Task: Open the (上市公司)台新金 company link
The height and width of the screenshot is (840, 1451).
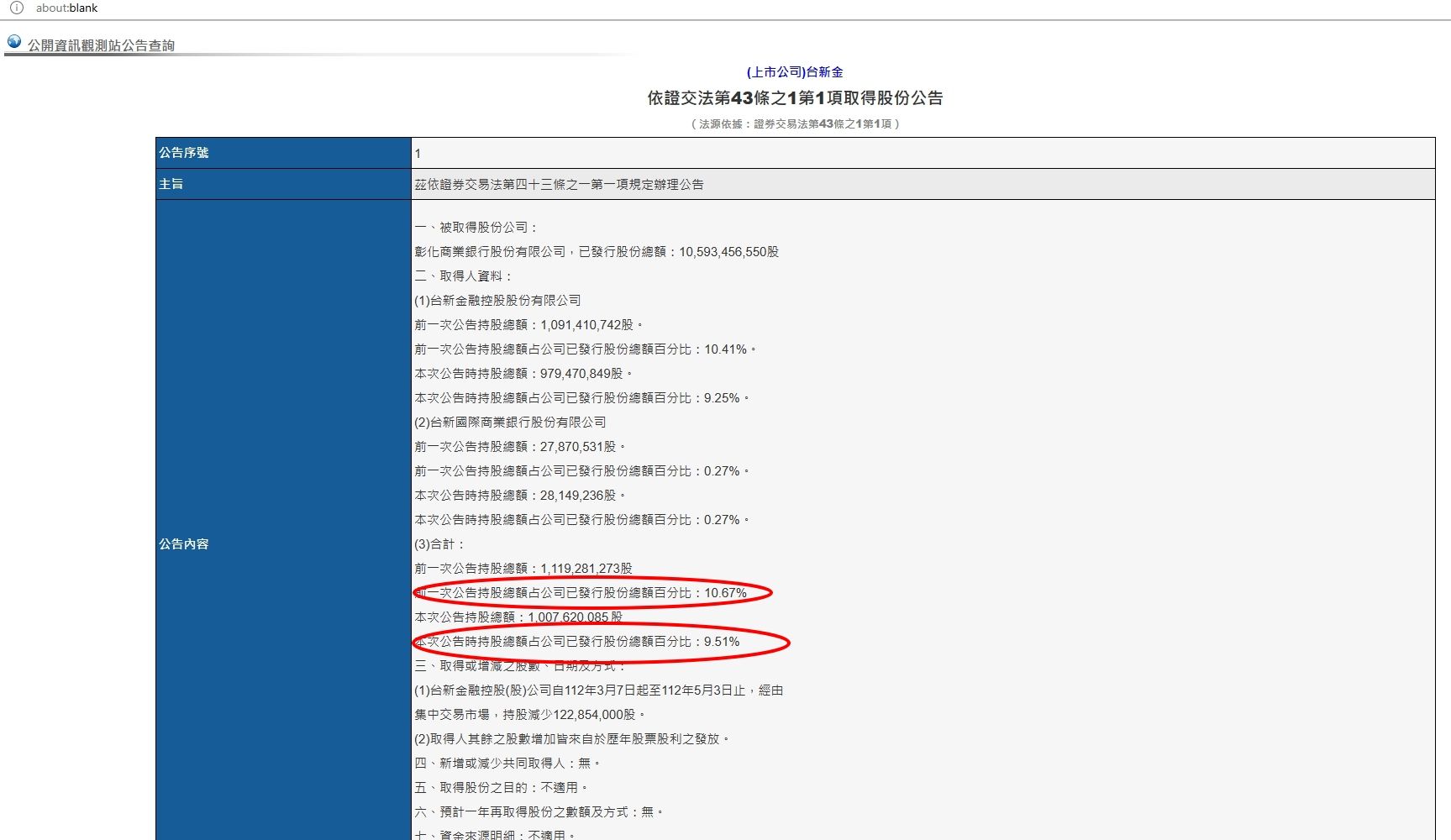Action: click(x=795, y=72)
